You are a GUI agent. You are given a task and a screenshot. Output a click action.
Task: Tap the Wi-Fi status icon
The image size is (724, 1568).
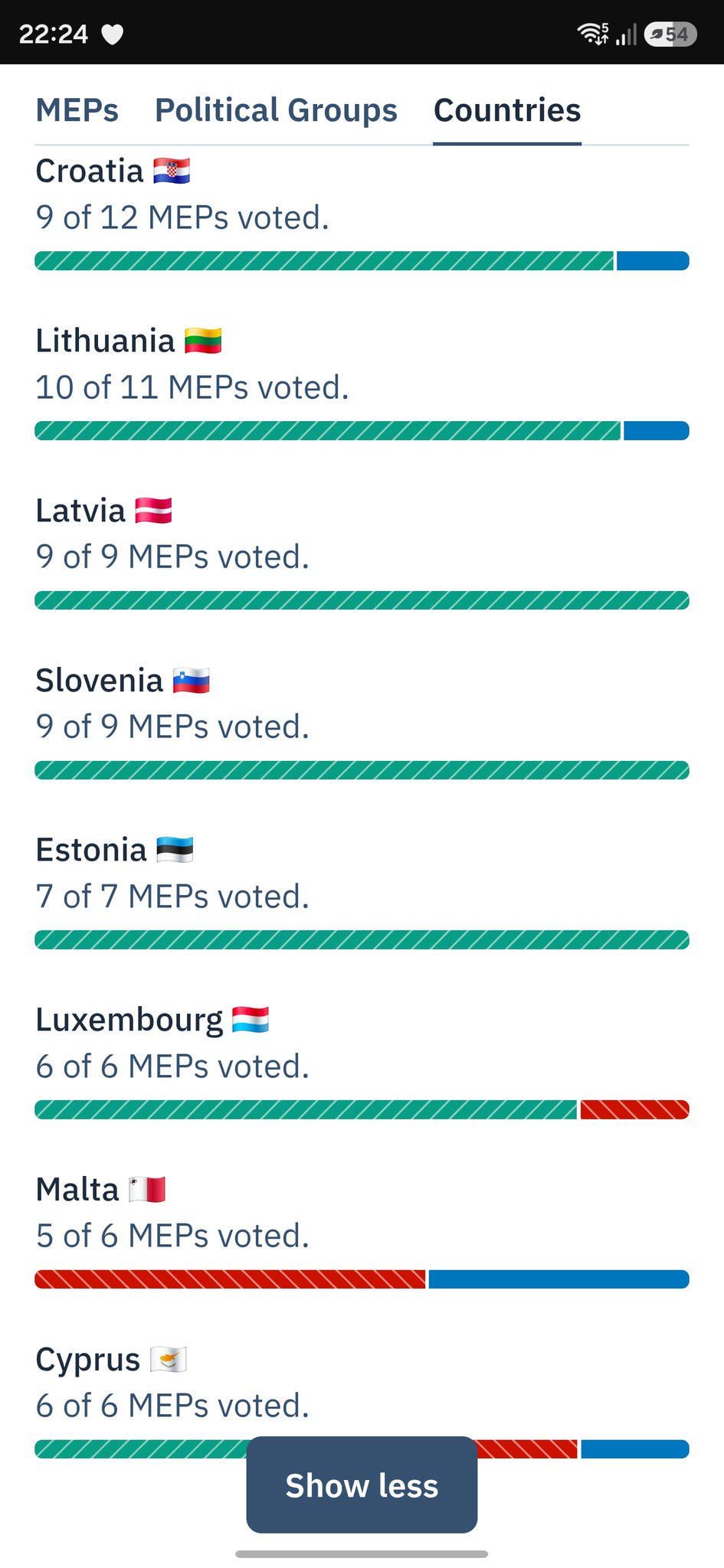pos(591,33)
